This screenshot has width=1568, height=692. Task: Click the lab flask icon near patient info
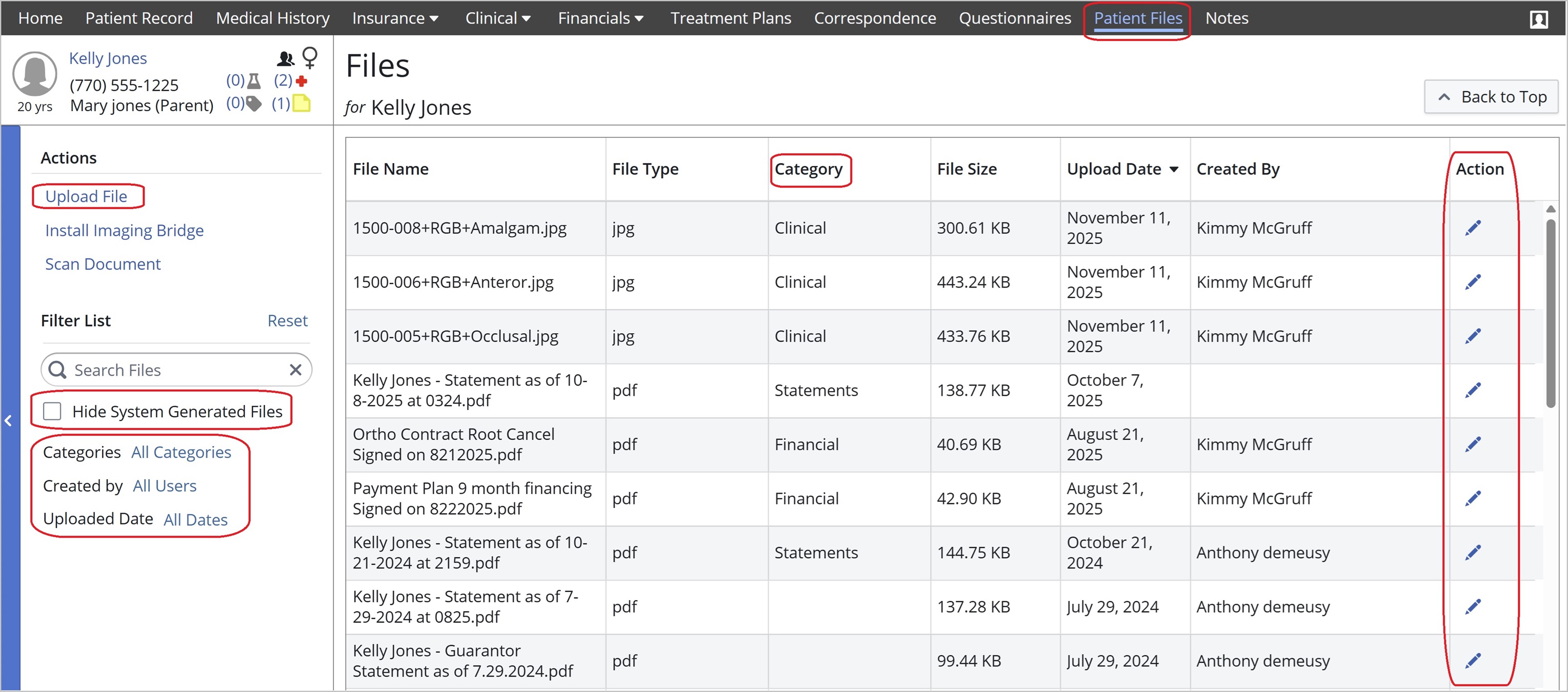(254, 80)
